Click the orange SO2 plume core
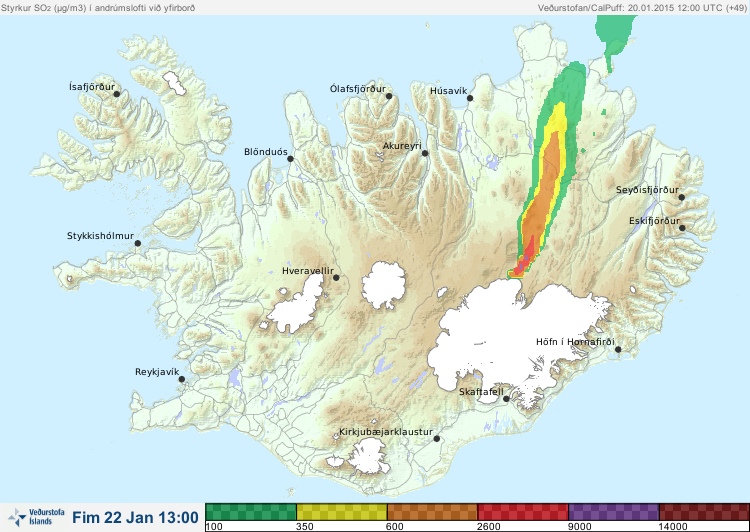The image size is (750, 532). click(x=545, y=191)
